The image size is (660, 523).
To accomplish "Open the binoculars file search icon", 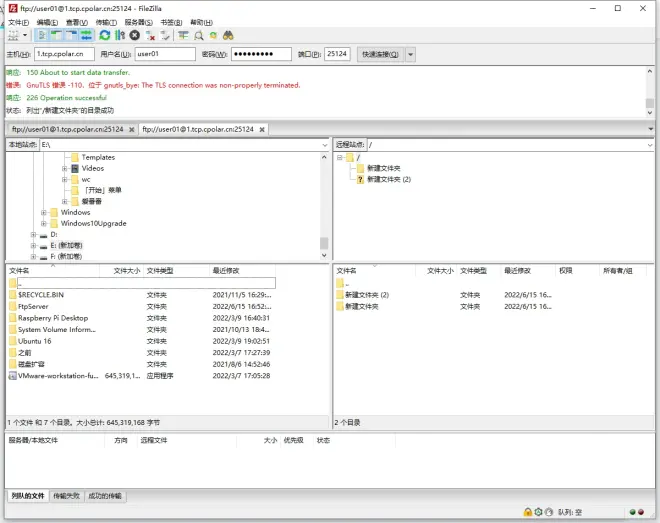I will tap(228, 35).
